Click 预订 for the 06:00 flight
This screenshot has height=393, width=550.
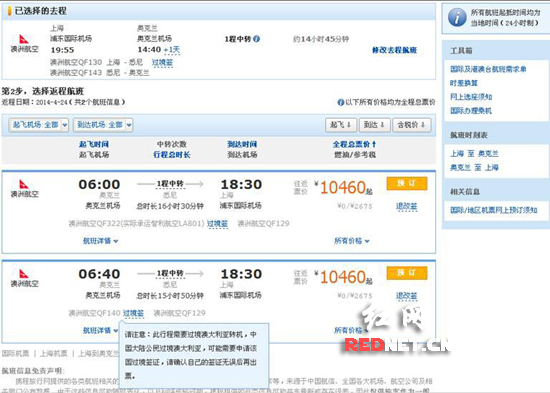point(407,184)
